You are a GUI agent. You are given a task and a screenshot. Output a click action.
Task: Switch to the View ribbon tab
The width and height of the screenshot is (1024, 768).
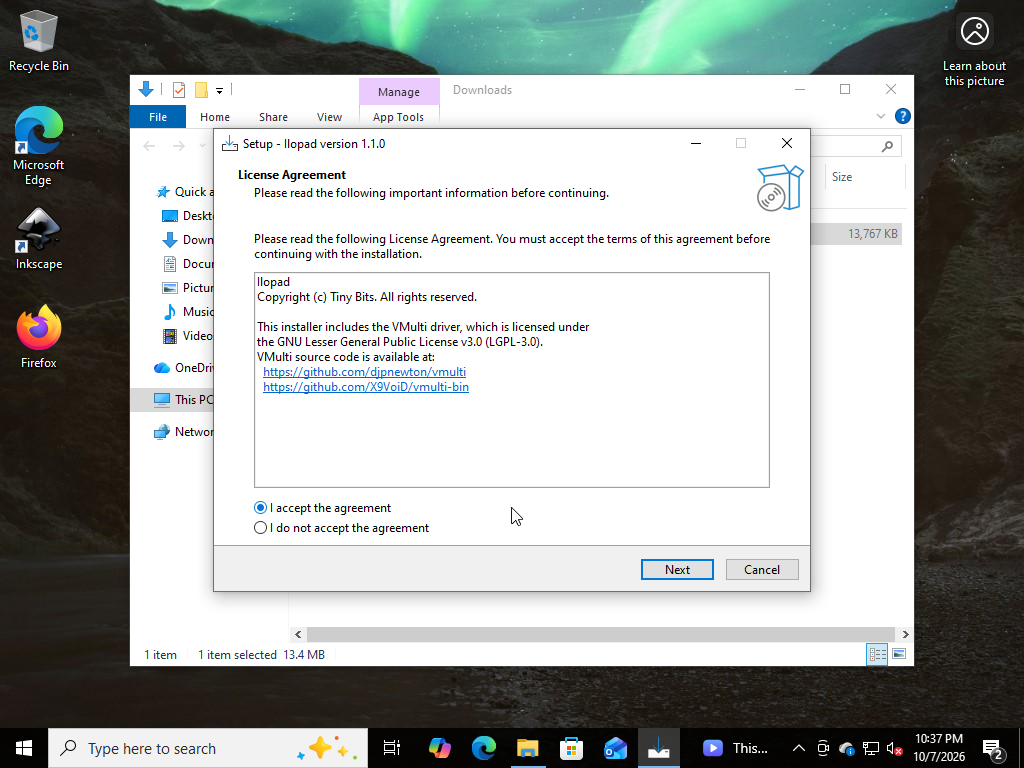click(x=329, y=117)
